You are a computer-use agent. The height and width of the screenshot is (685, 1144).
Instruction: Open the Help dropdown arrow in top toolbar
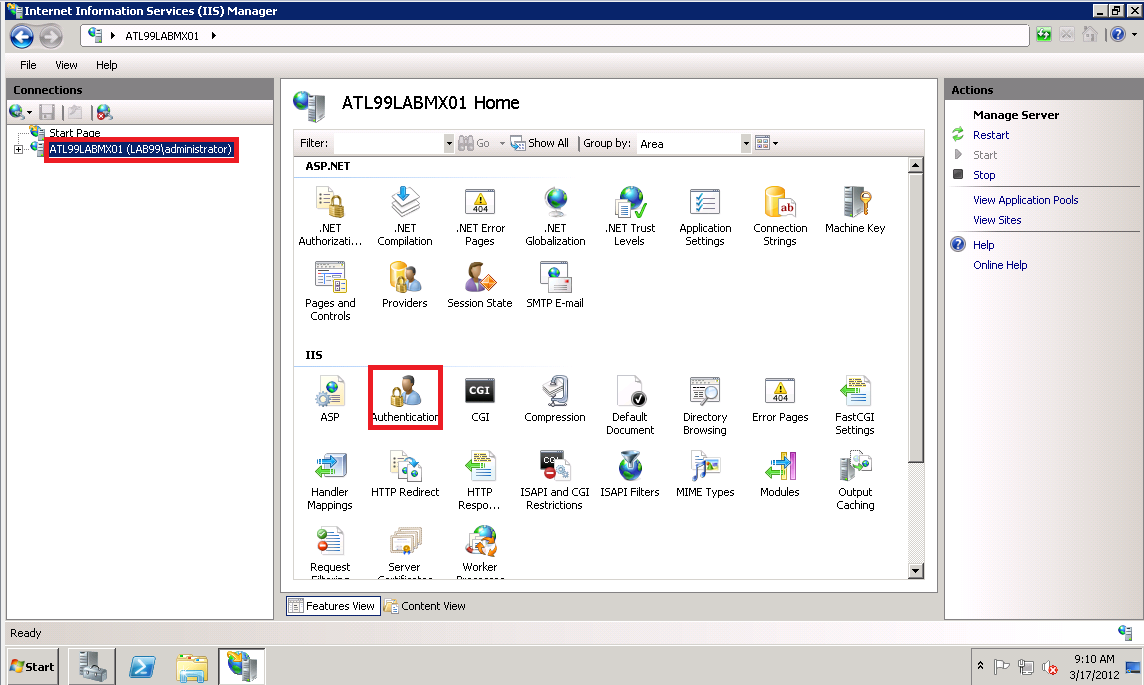click(1135, 34)
